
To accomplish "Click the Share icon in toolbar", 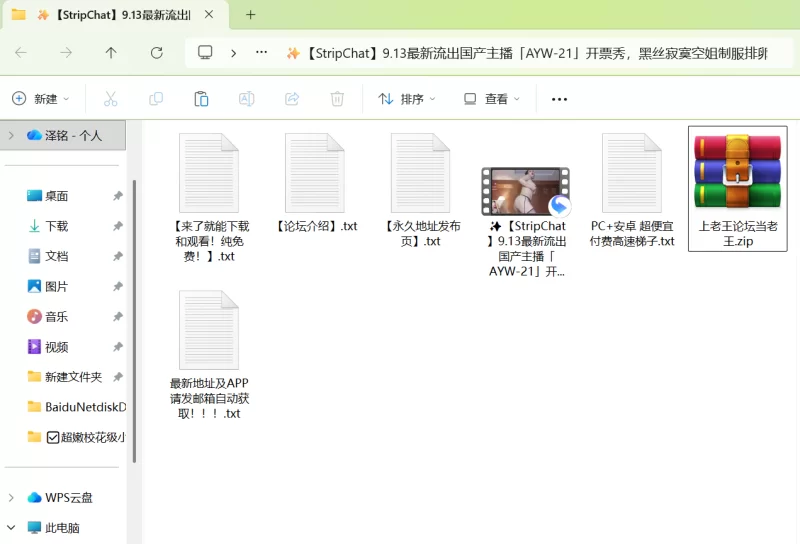I will [292, 99].
